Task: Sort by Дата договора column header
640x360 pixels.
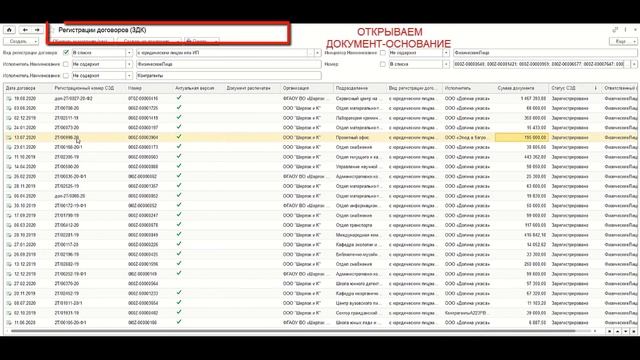Action: [28, 88]
